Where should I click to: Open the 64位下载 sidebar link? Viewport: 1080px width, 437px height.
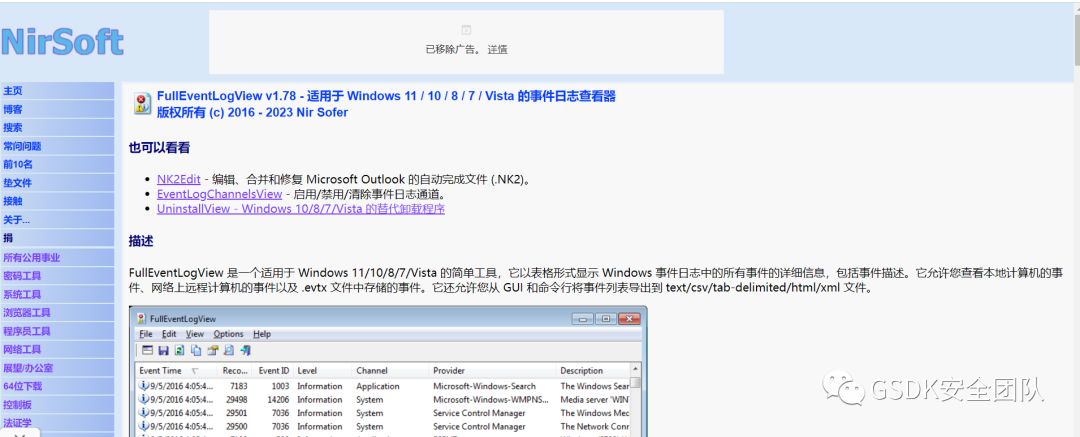click(x=23, y=386)
